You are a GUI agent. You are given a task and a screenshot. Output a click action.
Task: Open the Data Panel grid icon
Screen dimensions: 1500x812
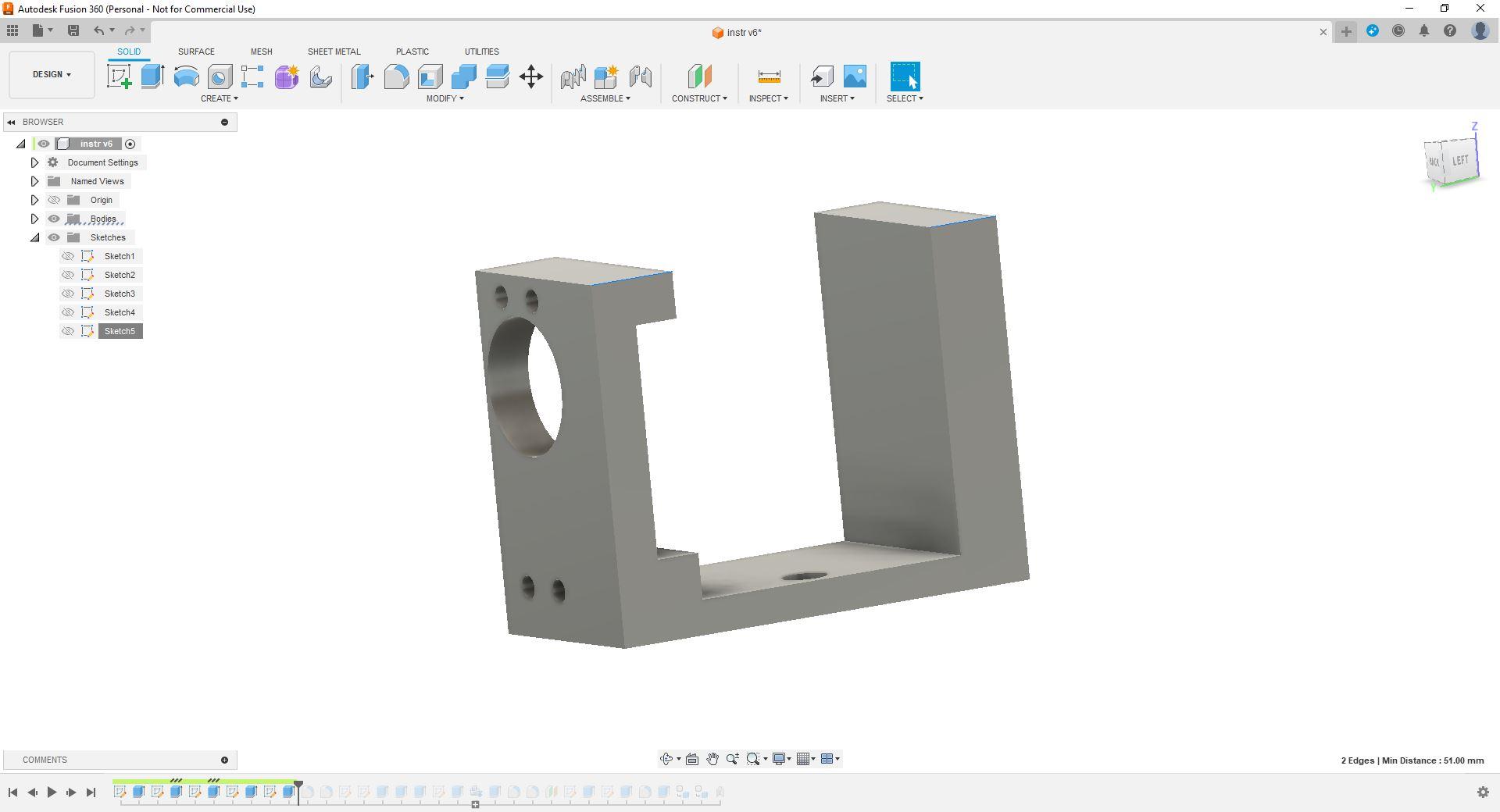pos(12,30)
